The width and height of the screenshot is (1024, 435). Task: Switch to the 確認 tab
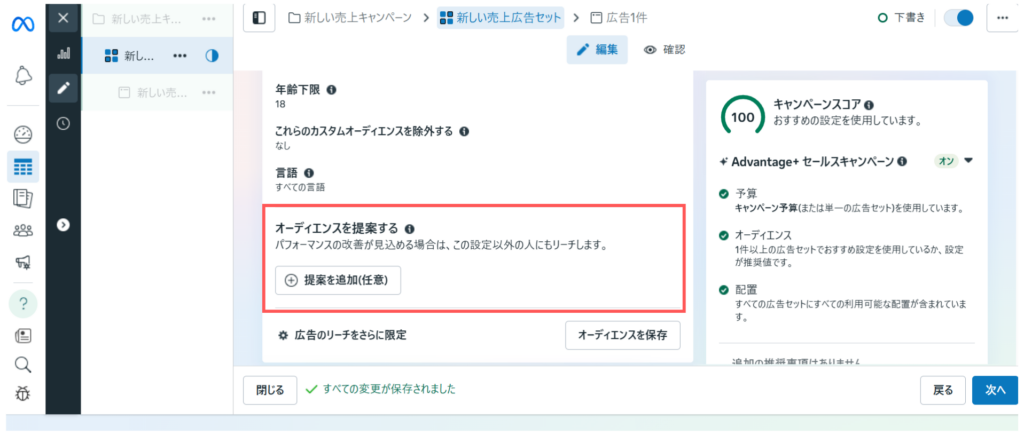click(665, 50)
